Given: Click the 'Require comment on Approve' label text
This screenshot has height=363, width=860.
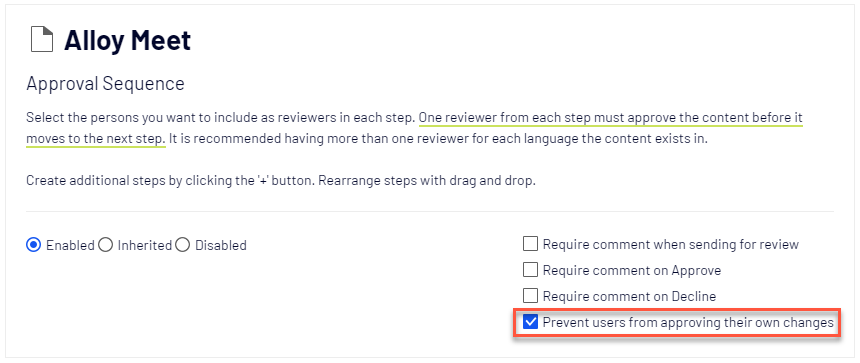Looking at the screenshot, I should click(632, 270).
